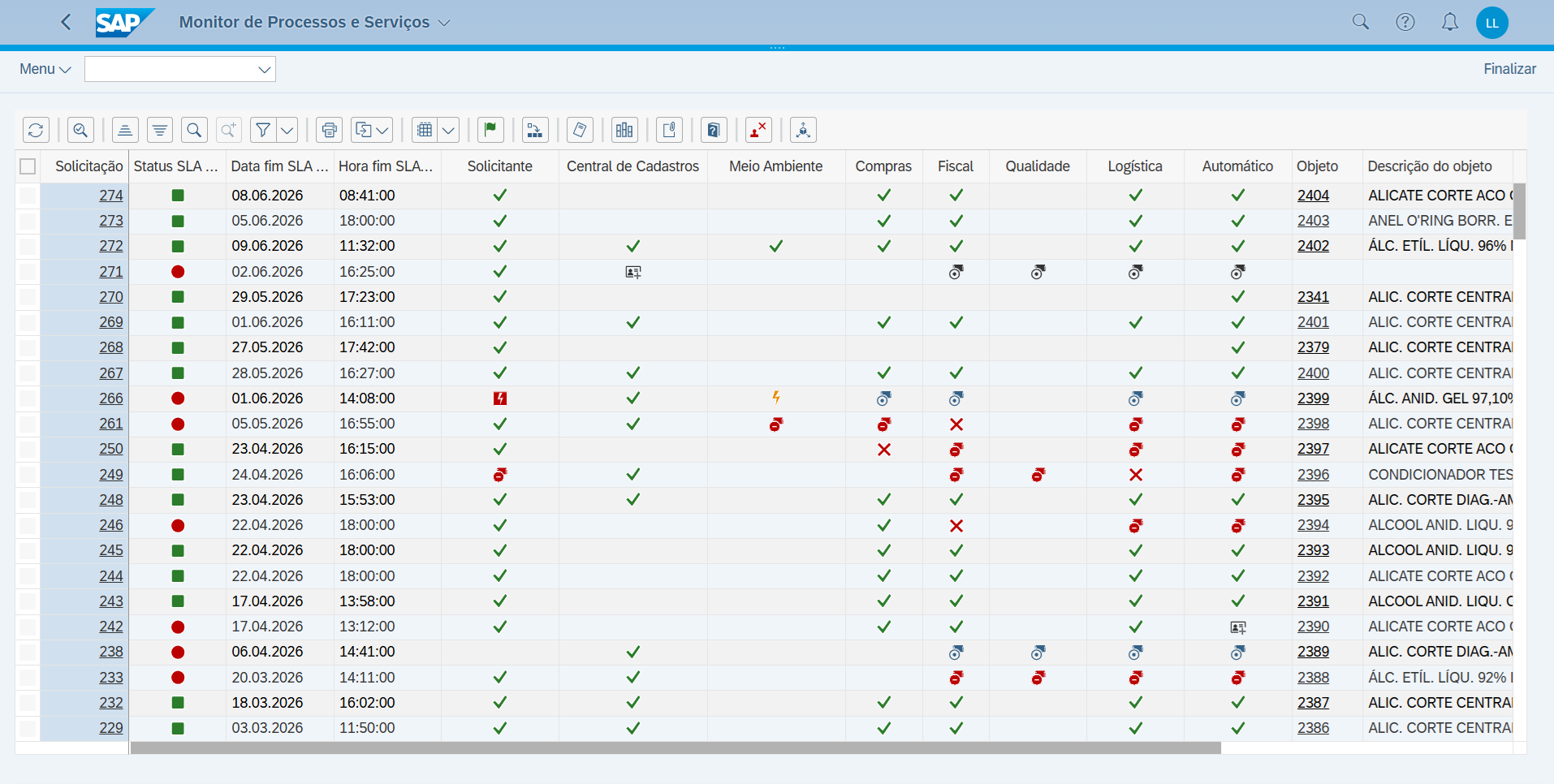
Task: Click the Finalizar button
Action: 1510,69
